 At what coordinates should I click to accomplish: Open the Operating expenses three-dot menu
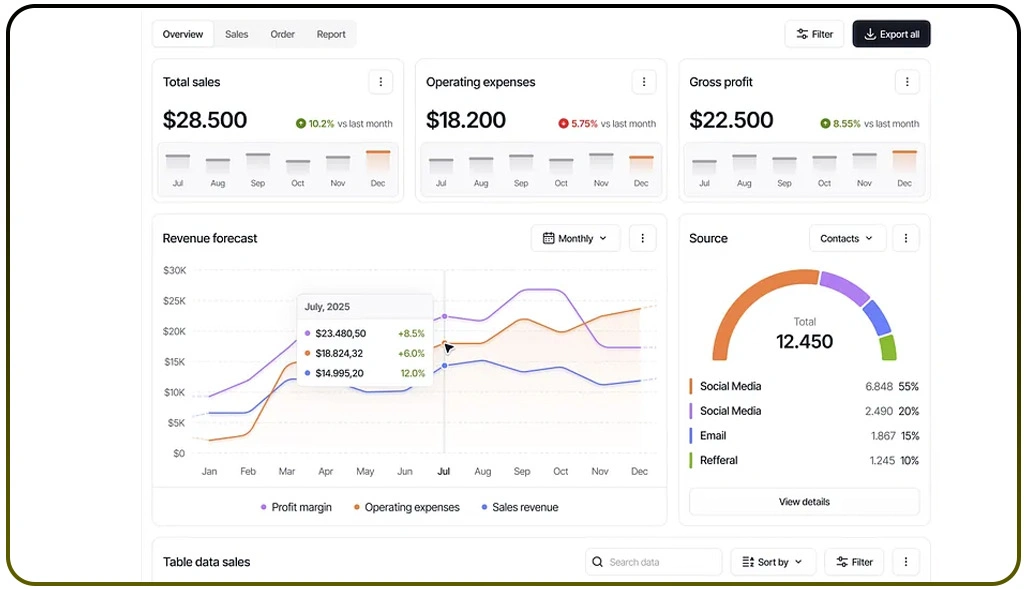pos(644,82)
